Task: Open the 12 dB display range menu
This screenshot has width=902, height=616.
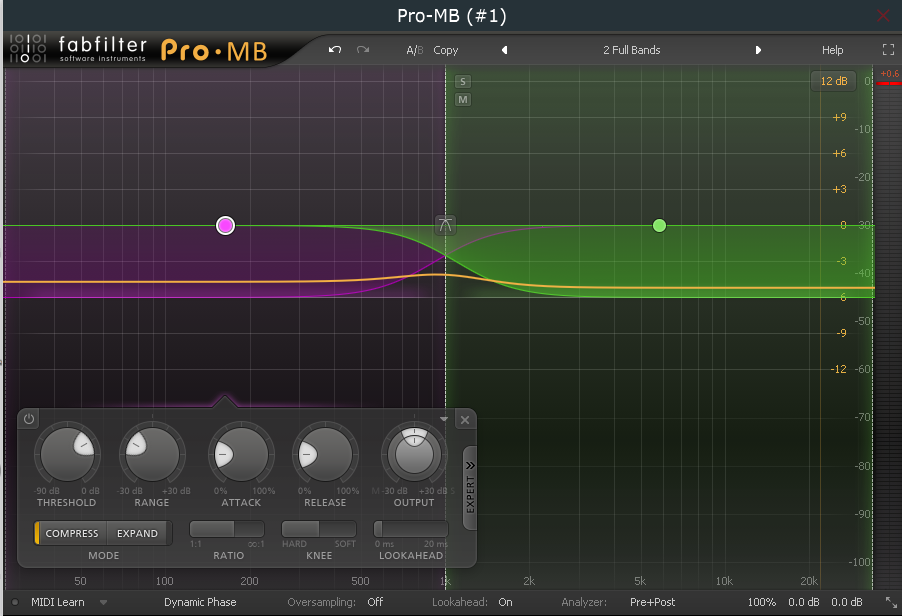Action: pos(834,81)
